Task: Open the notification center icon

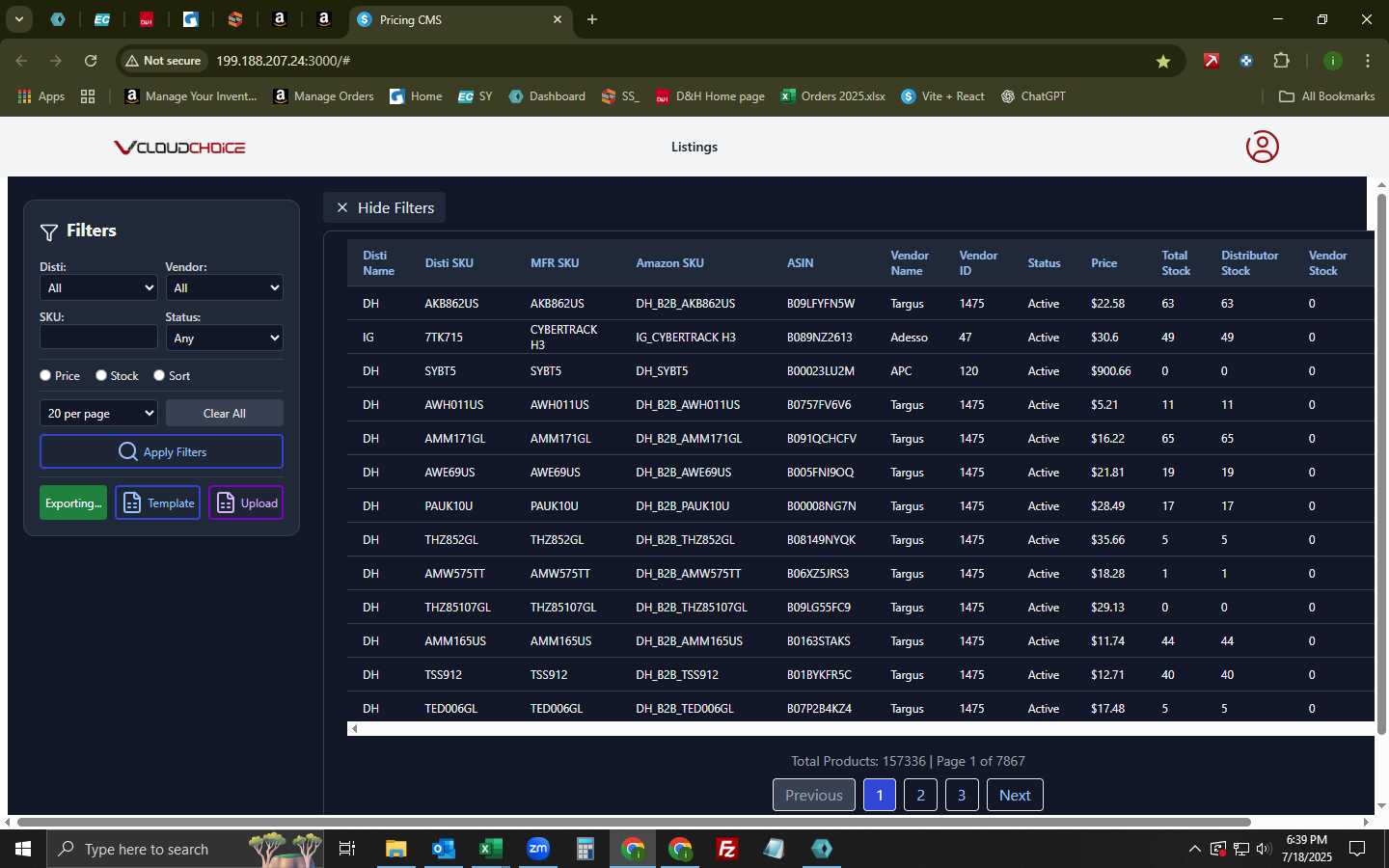Action: (x=1357, y=849)
